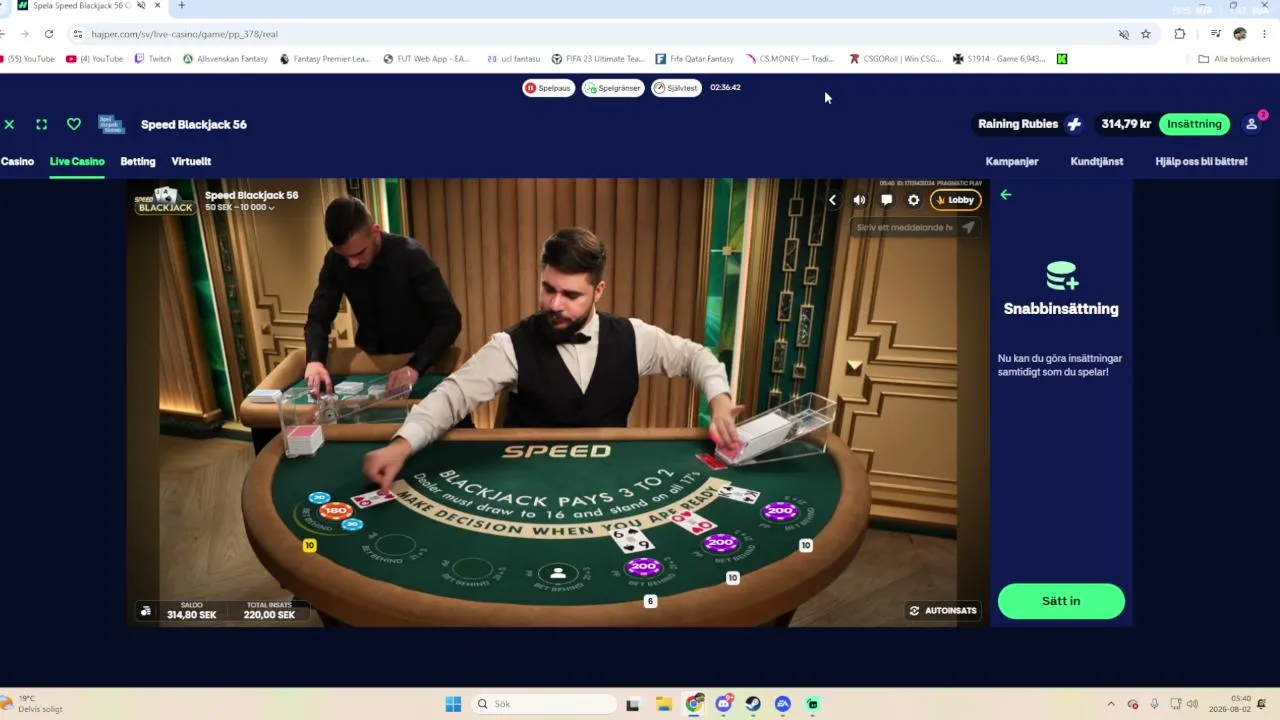Close the game with the green X icon
The height and width of the screenshot is (720, 1280).
[x=9, y=124]
